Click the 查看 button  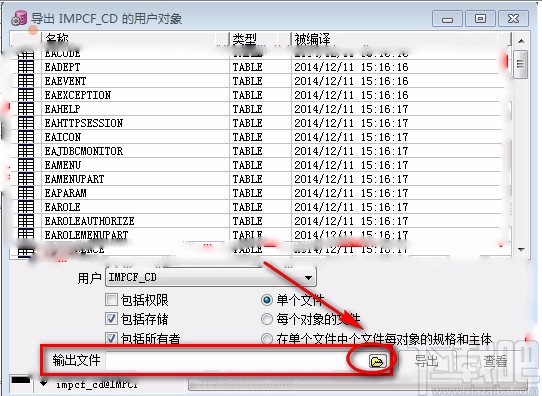[x=495, y=361]
